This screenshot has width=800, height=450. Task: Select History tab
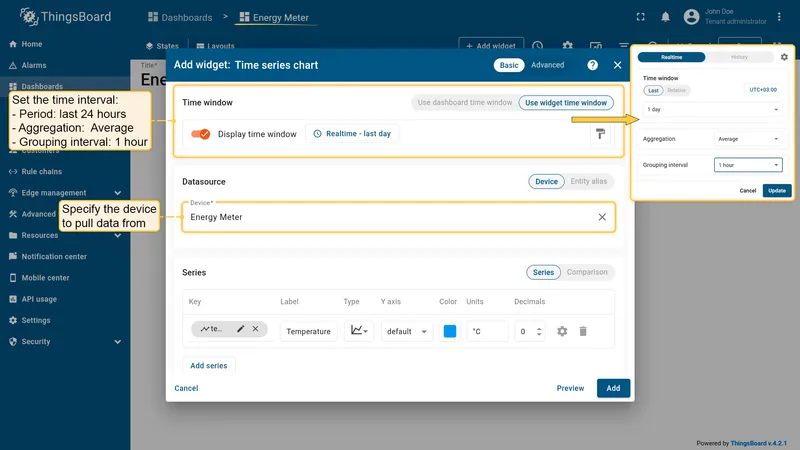coord(739,57)
